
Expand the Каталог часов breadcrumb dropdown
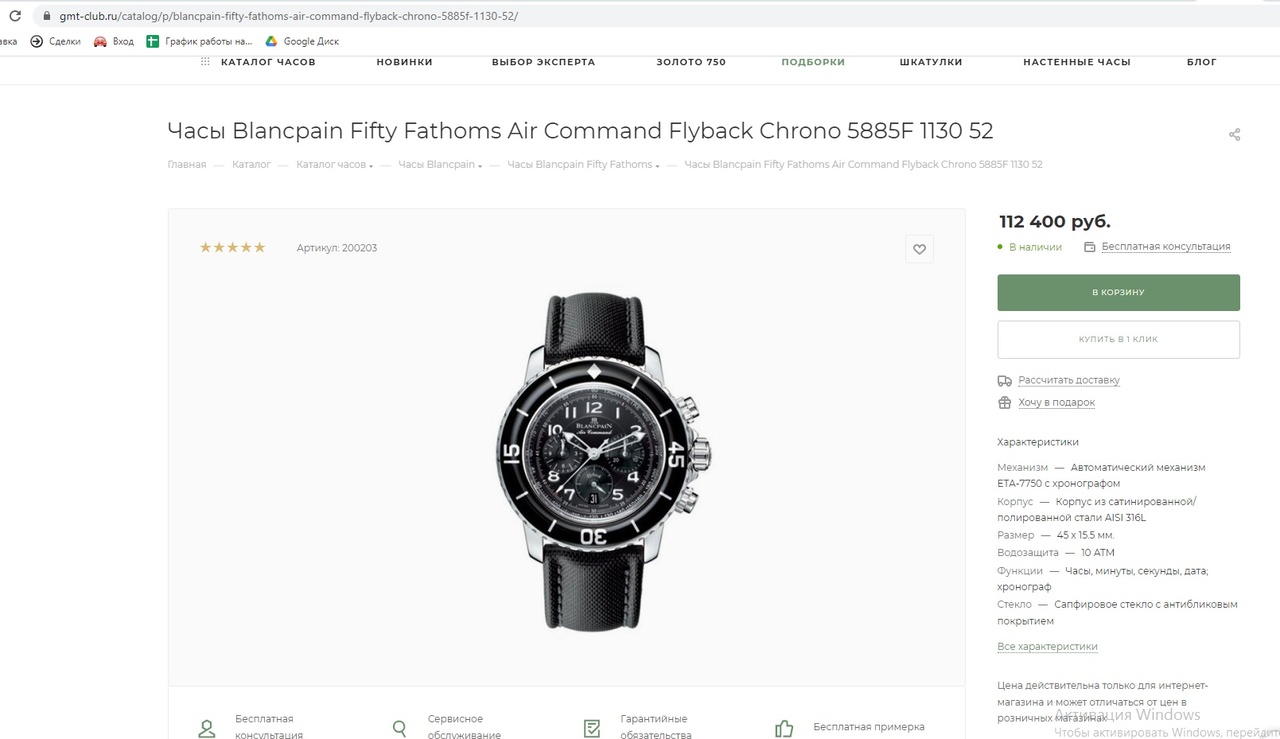(x=371, y=166)
